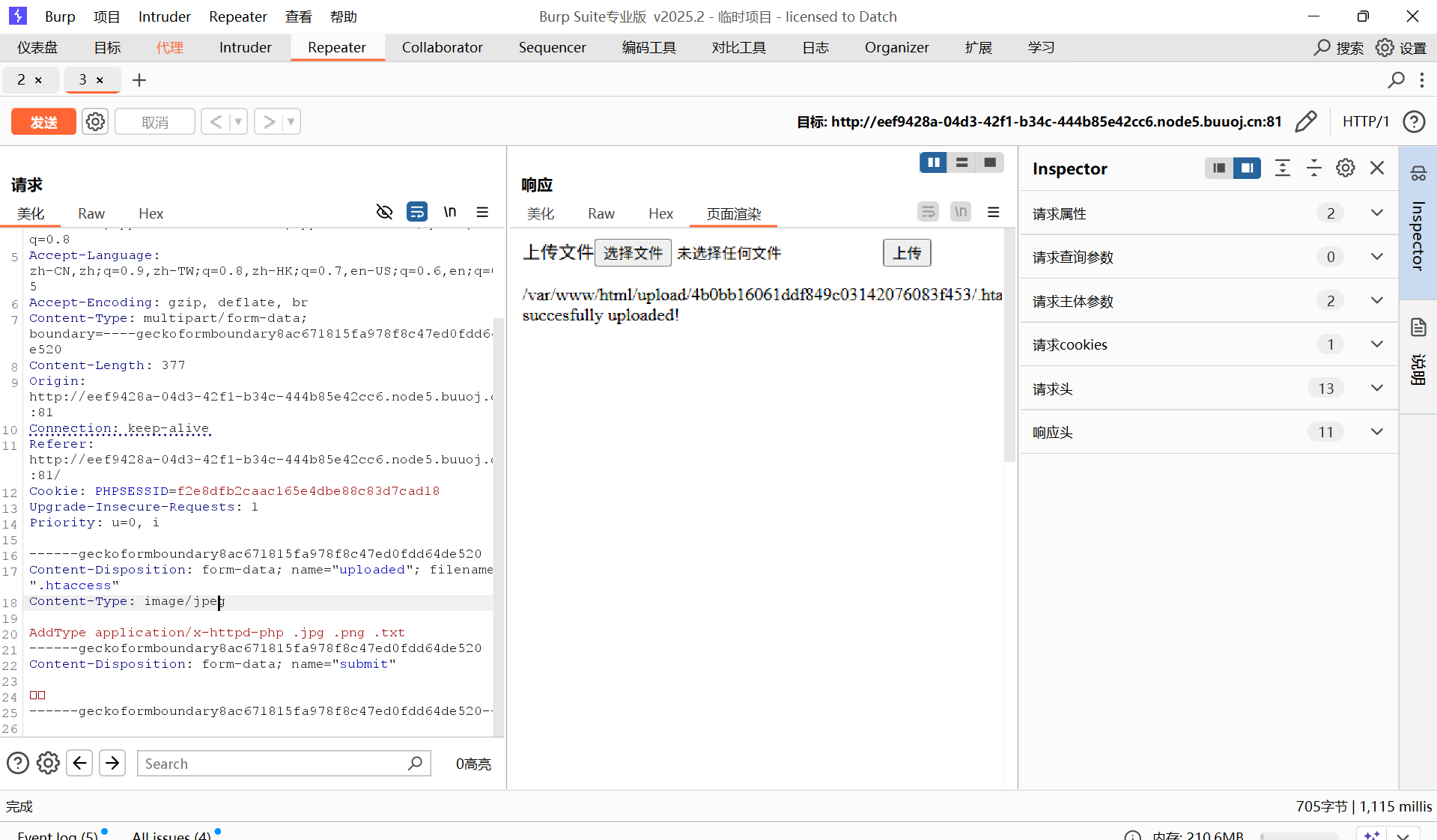Open the Intruder main tab
This screenshot has width=1437, height=840.
(x=246, y=47)
